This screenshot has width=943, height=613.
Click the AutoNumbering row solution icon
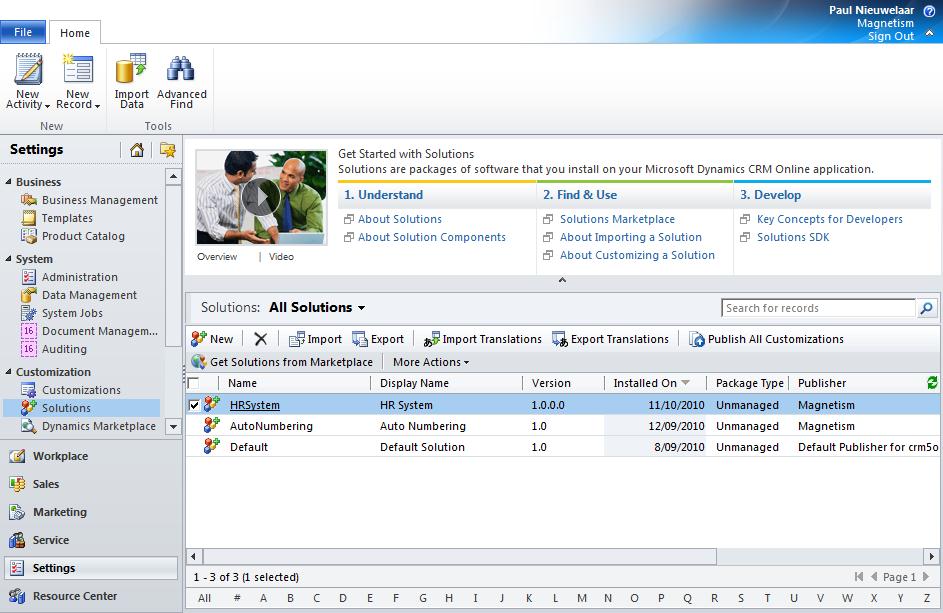pos(212,425)
